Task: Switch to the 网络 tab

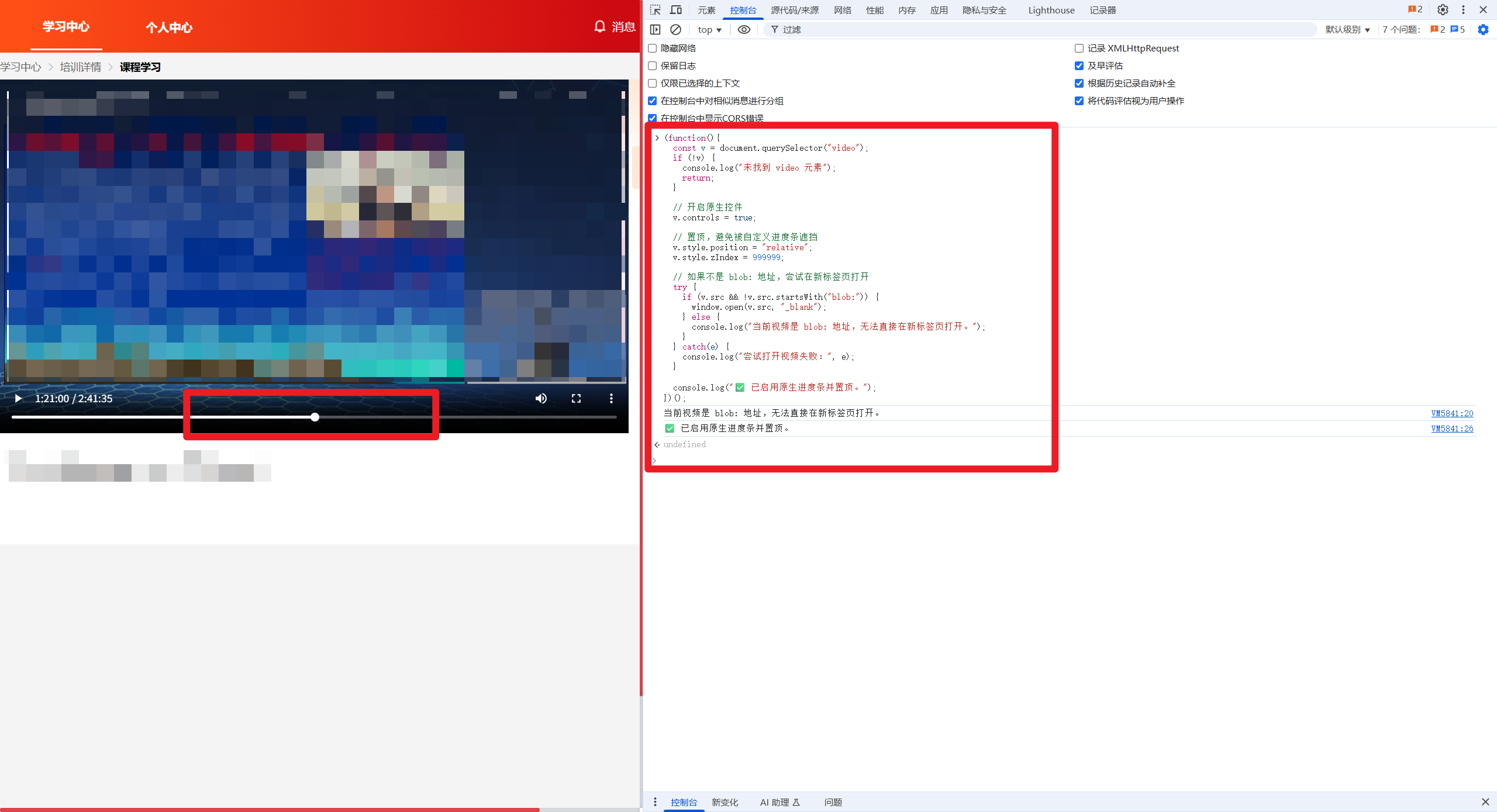Action: click(842, 10)
